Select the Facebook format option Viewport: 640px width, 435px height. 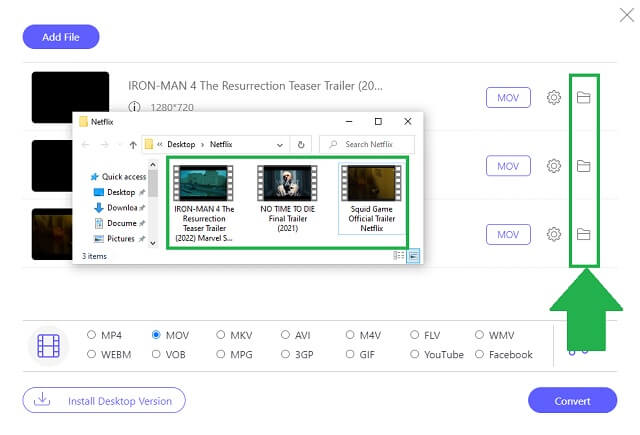tap(504, 354)
